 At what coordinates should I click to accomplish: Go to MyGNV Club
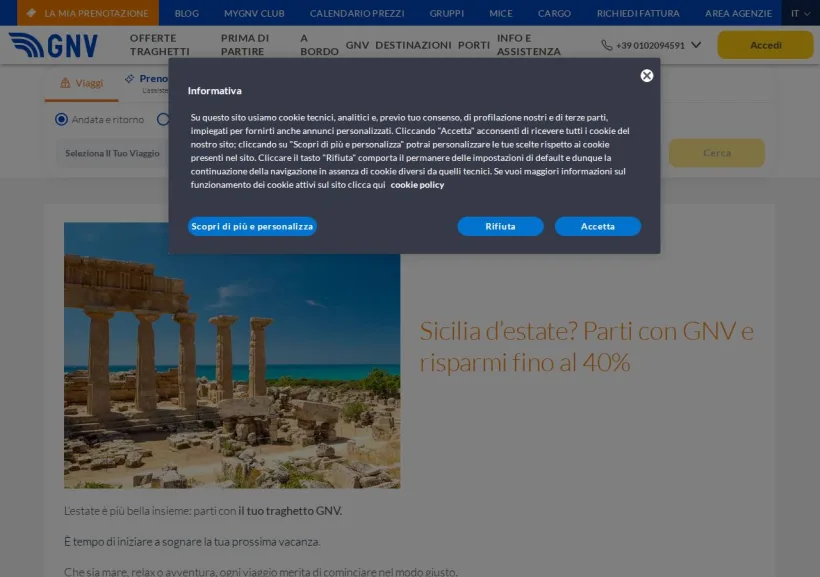click(254, 14)
